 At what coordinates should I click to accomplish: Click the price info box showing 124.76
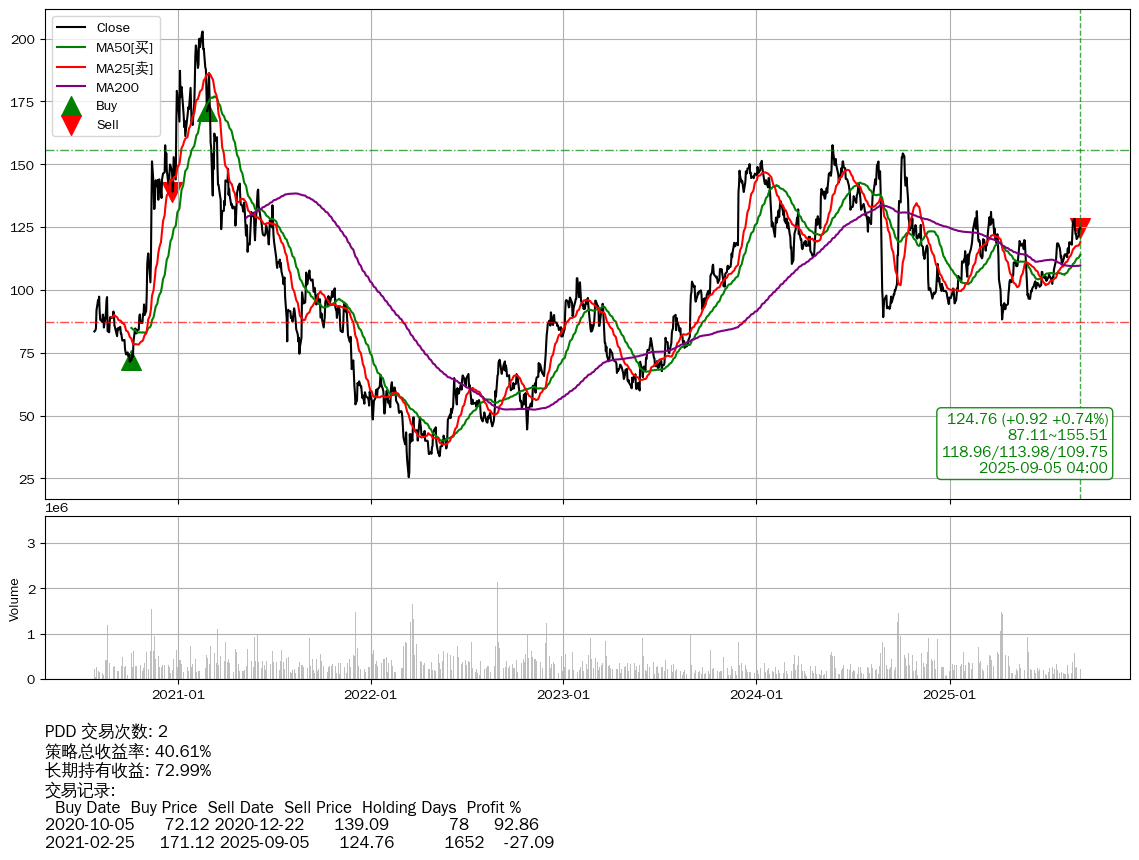pos(1025,443)
